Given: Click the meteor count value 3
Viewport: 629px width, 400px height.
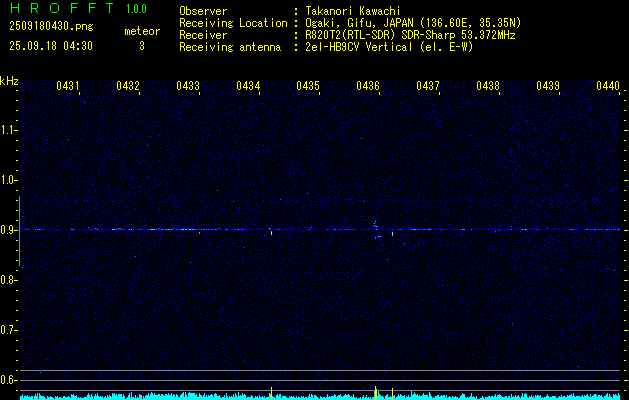Looking at the screenshot, I should (141, 46).
